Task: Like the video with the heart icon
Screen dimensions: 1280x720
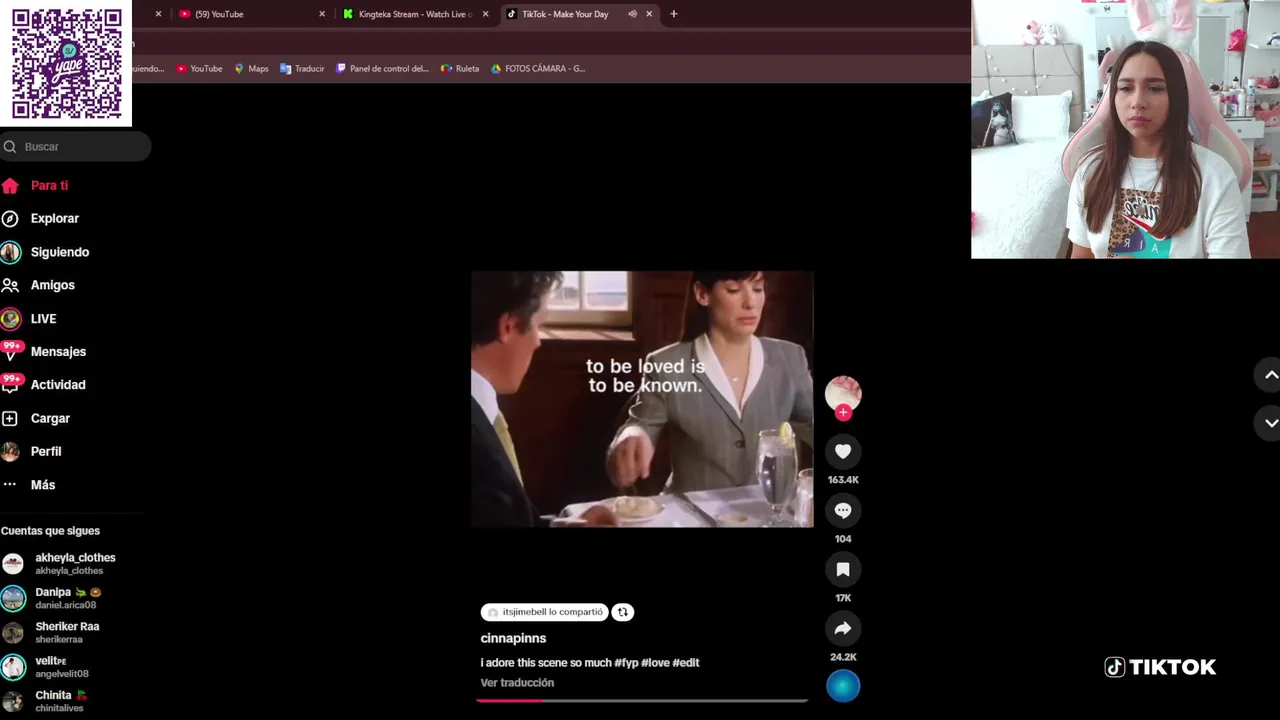Action: [x=843, y=451]
